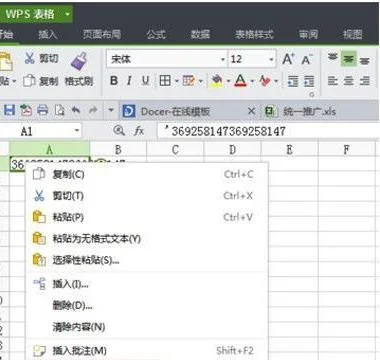
Task: Open the 审阅 ribbon tab
Action: tap(308, 34)
